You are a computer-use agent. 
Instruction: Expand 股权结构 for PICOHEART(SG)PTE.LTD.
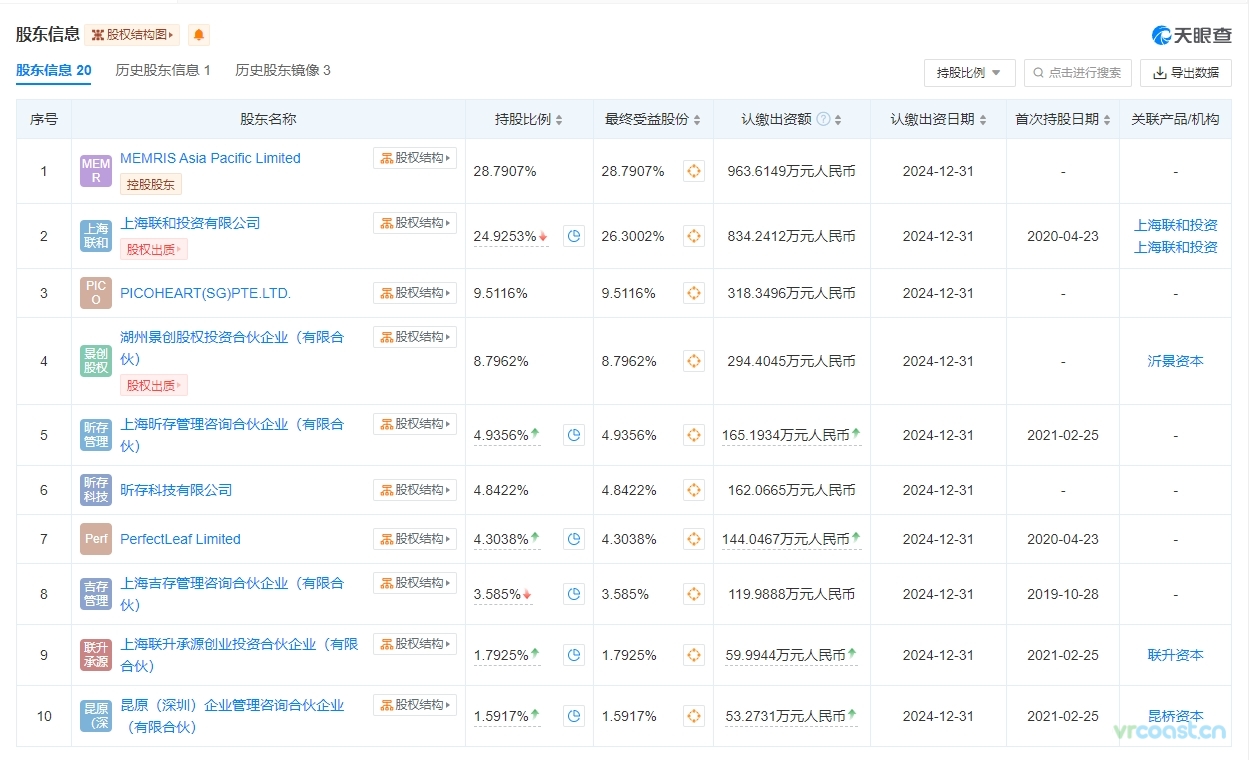point(415,293)
